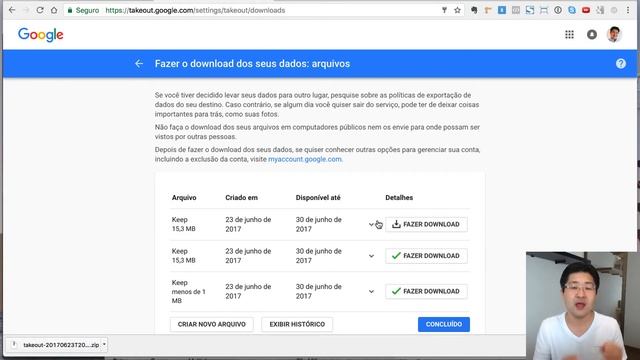Open the Chrome three-dot menu

[628, 10]
